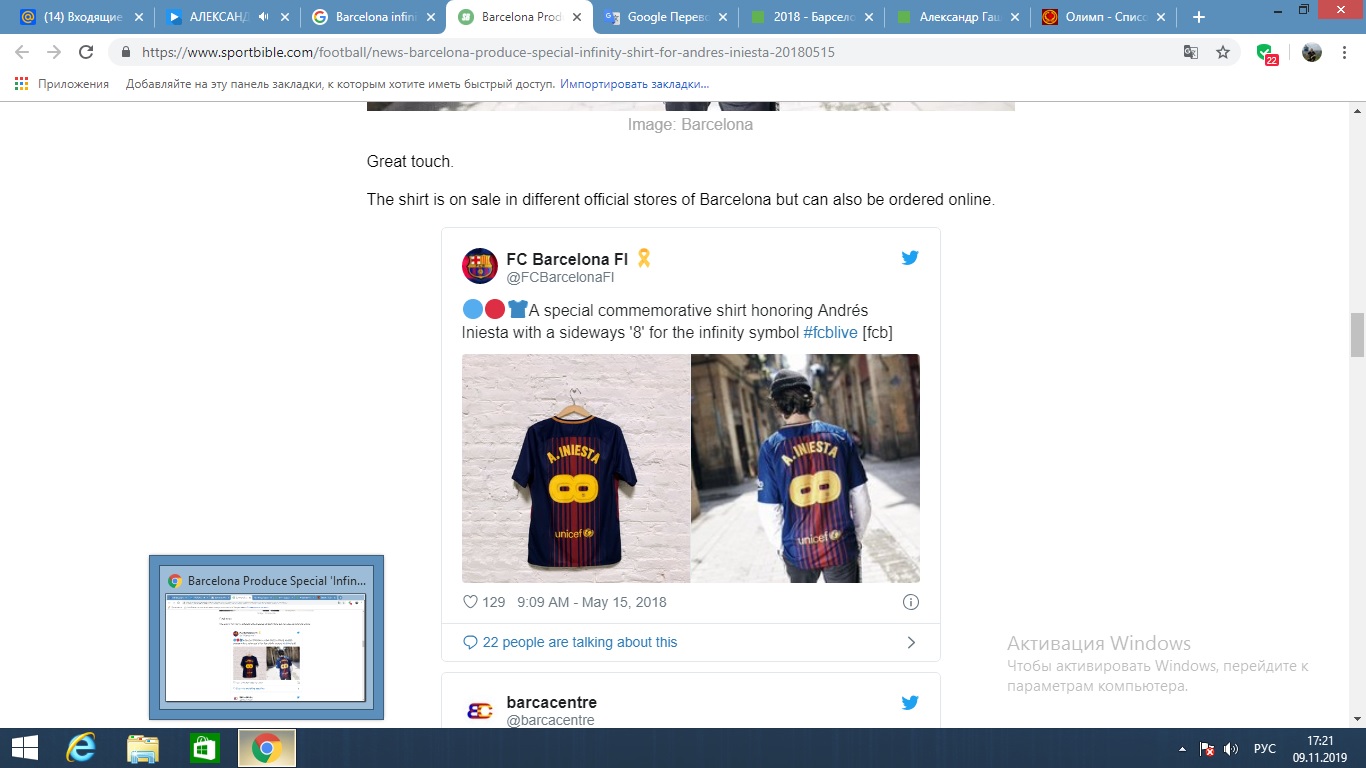
Task: Click the Twitter bird icon on the FC Barcelona FI tweet
Action: pos(910,258)
